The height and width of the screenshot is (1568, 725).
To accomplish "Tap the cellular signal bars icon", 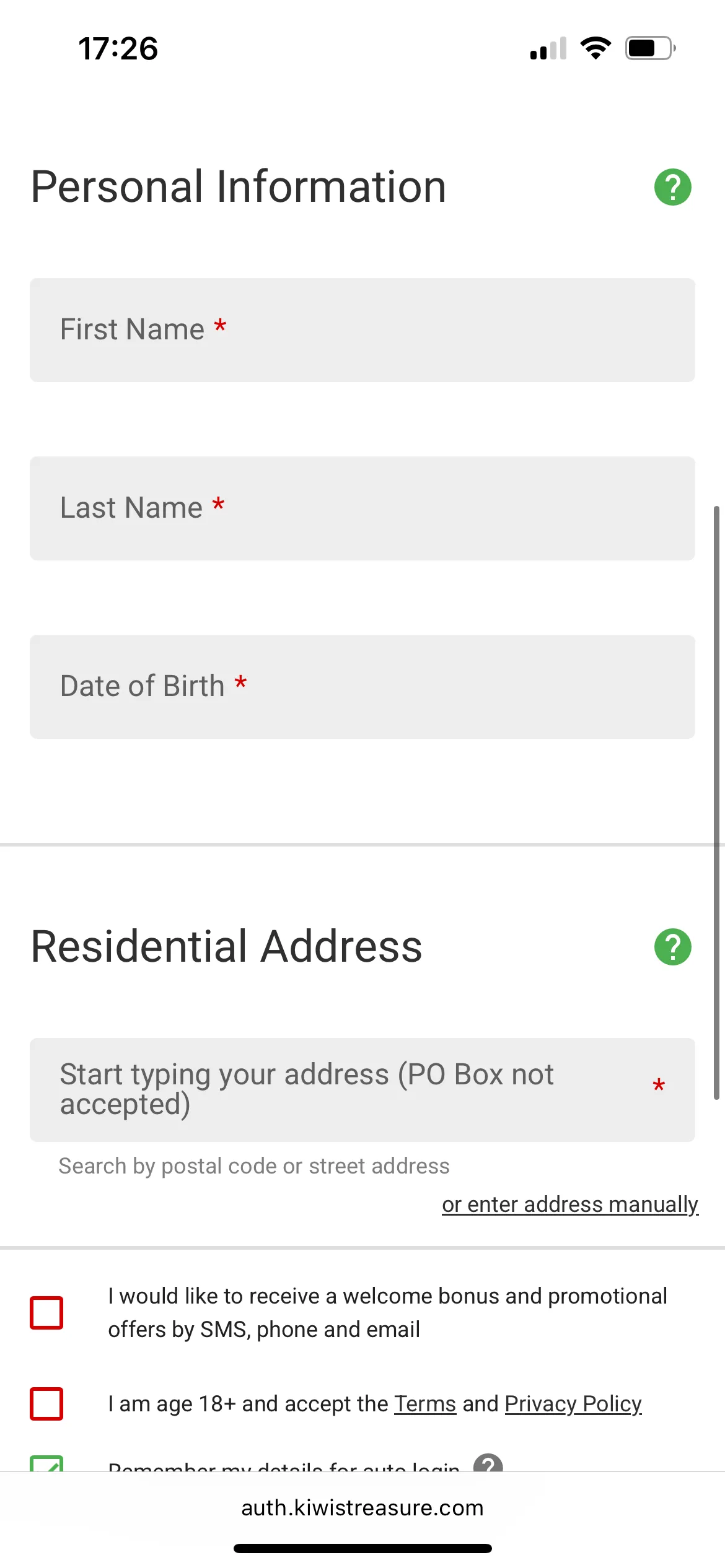I will point(548,49).
